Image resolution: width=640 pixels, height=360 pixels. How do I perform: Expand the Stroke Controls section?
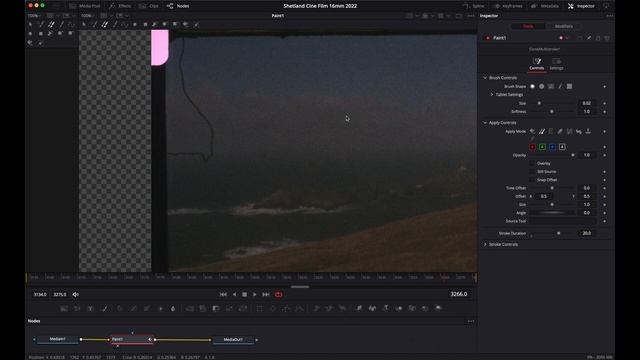click(485, 244)
